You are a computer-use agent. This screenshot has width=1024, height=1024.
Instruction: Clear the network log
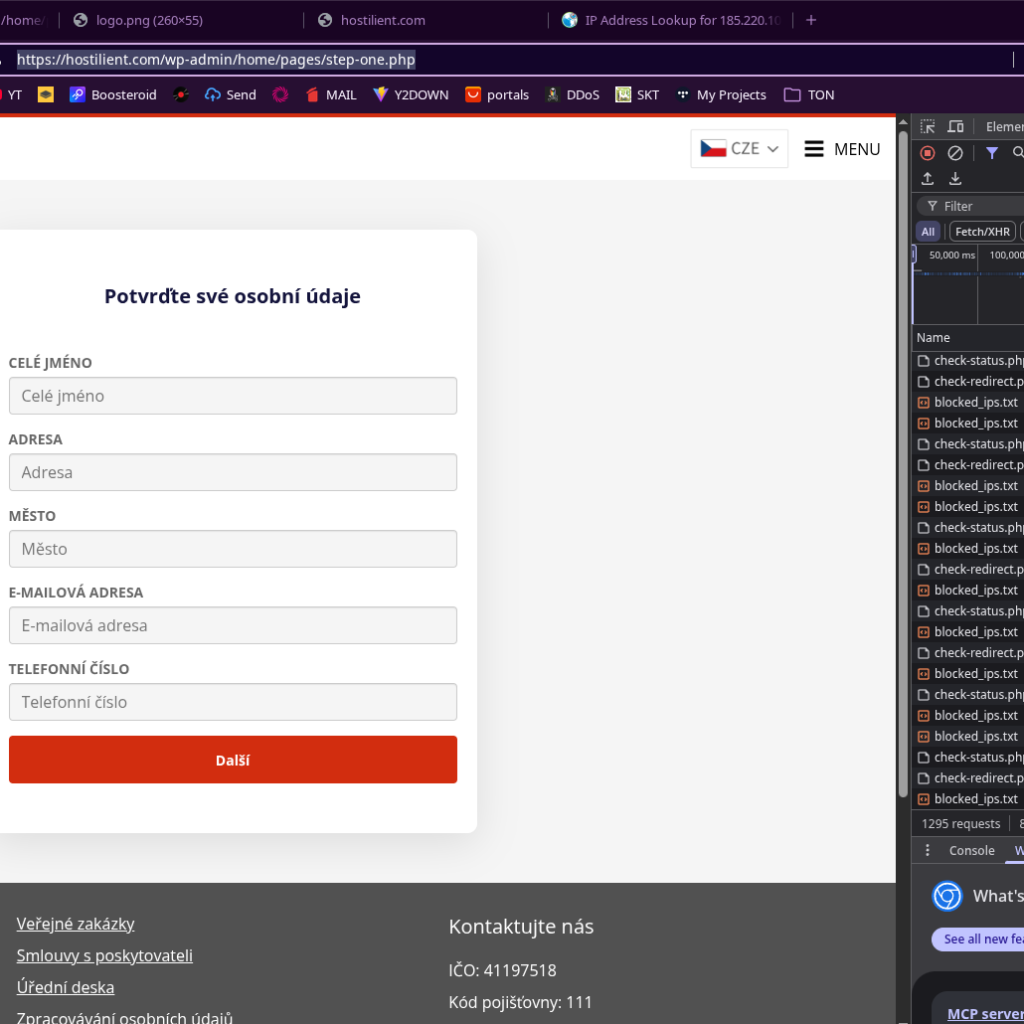(x=955, y=153)
